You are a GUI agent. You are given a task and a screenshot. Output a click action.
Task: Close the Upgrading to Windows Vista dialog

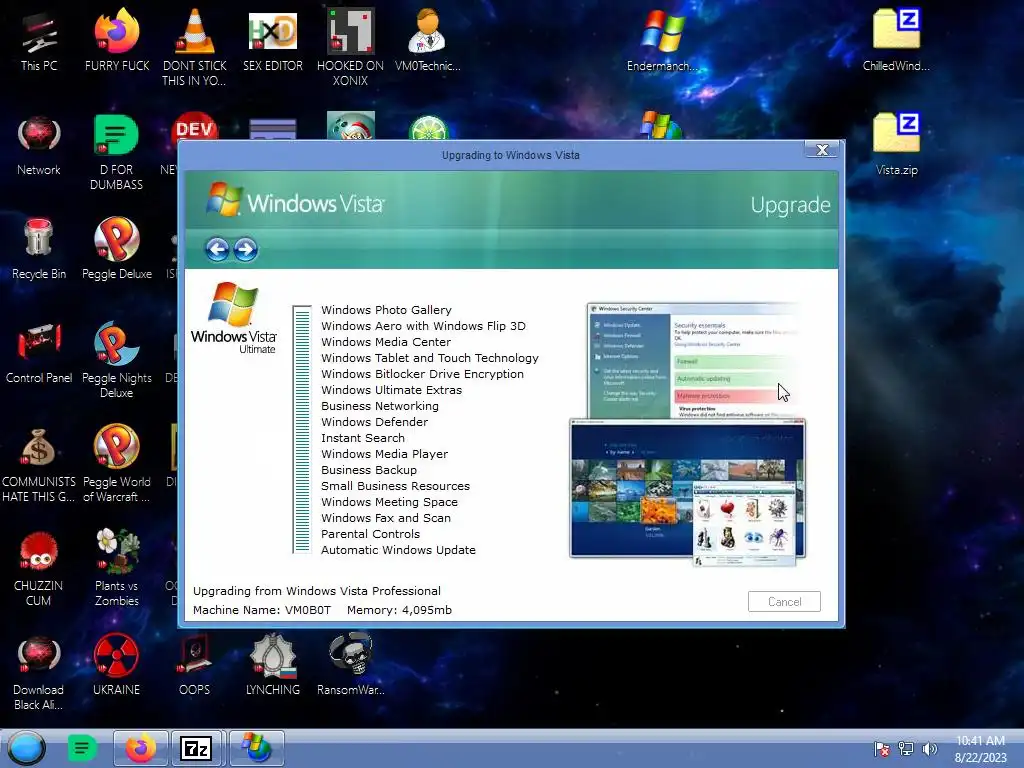point(822,150)
